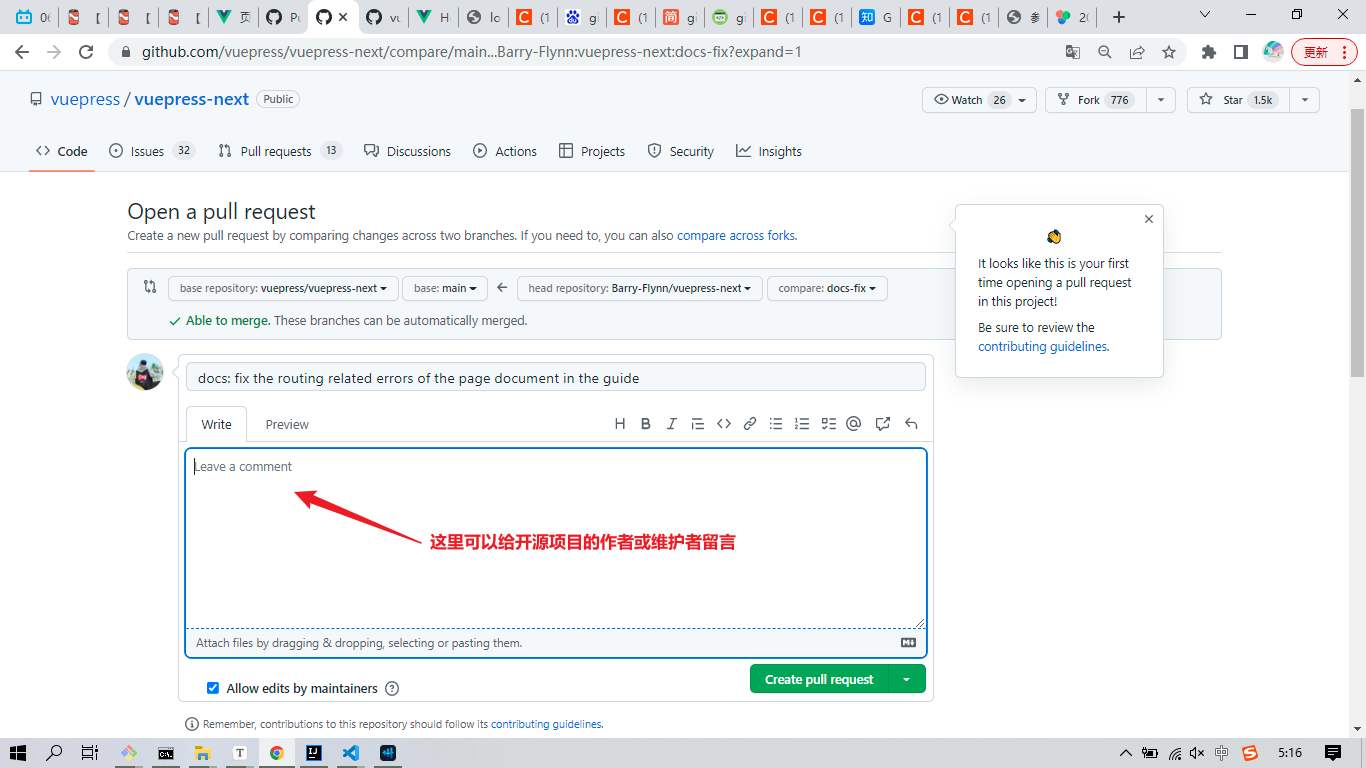The height and width of the screenshot is (768, 1366).
Task: Open the Chrome side panel
Action: [1241, 52]
